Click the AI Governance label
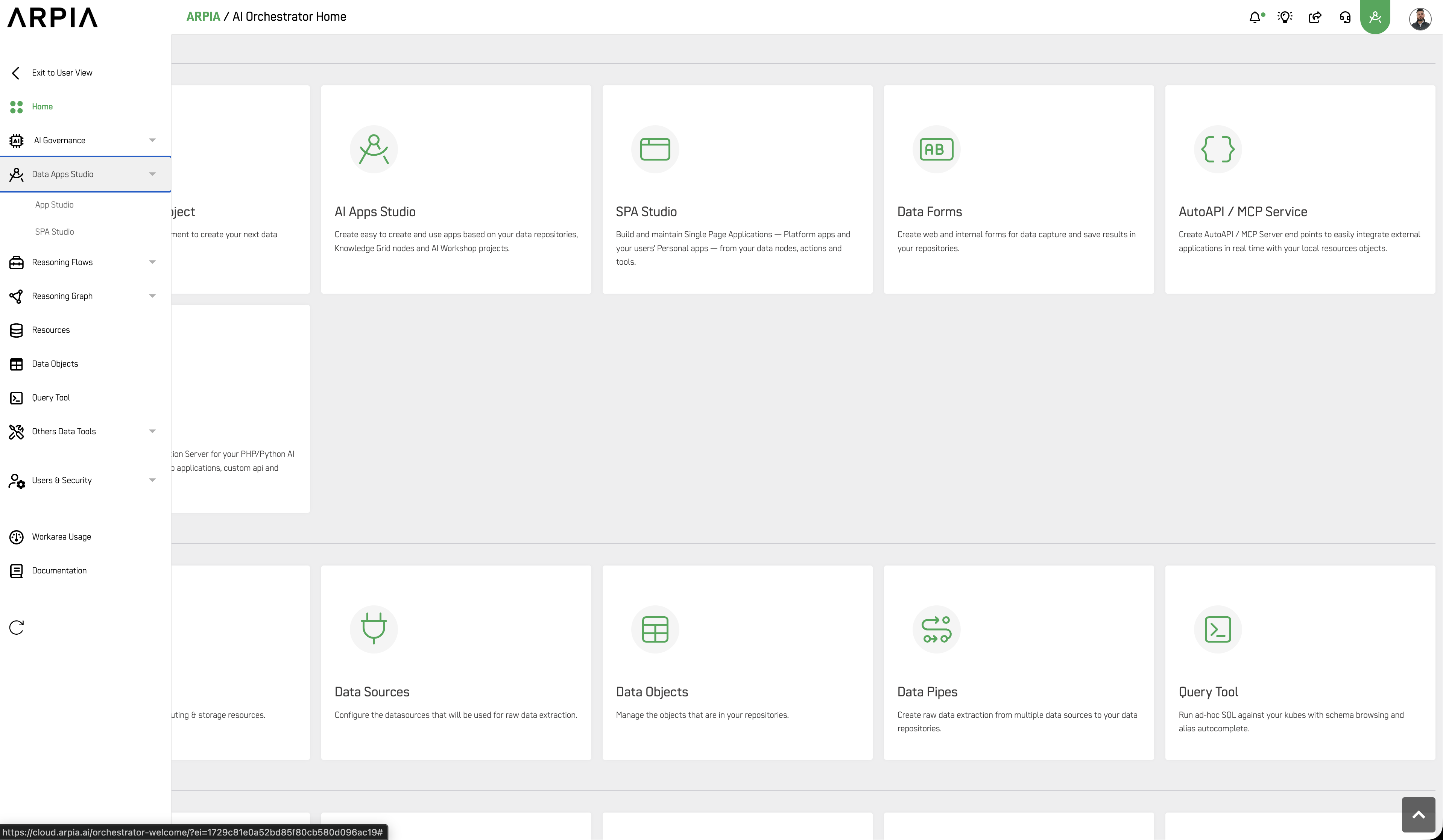Viewport: 1443px width, 840px height. point(59,140)
